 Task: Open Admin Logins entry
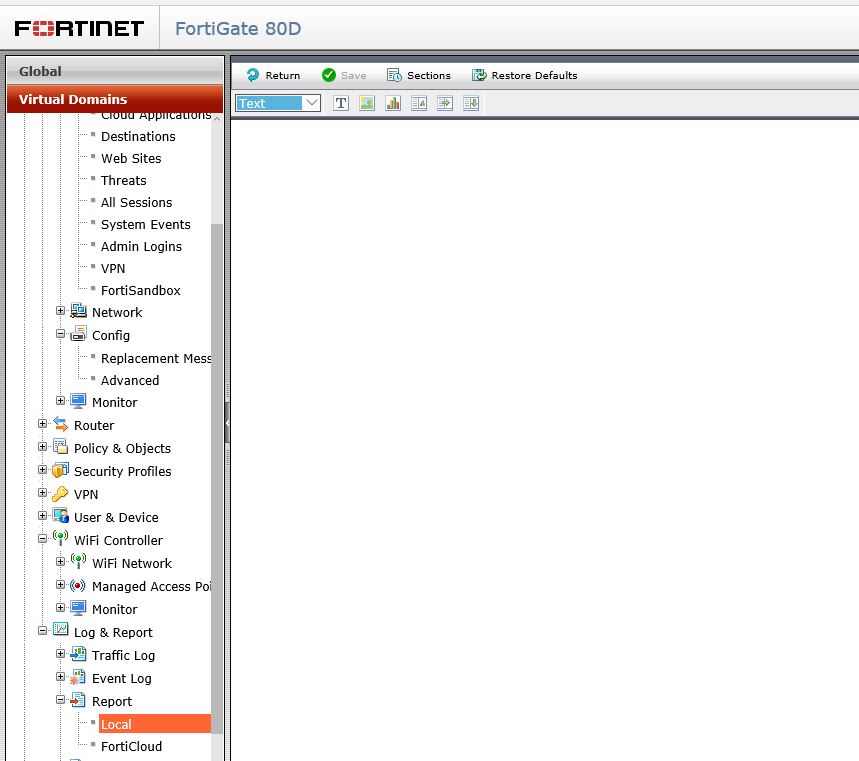[141, 247]
